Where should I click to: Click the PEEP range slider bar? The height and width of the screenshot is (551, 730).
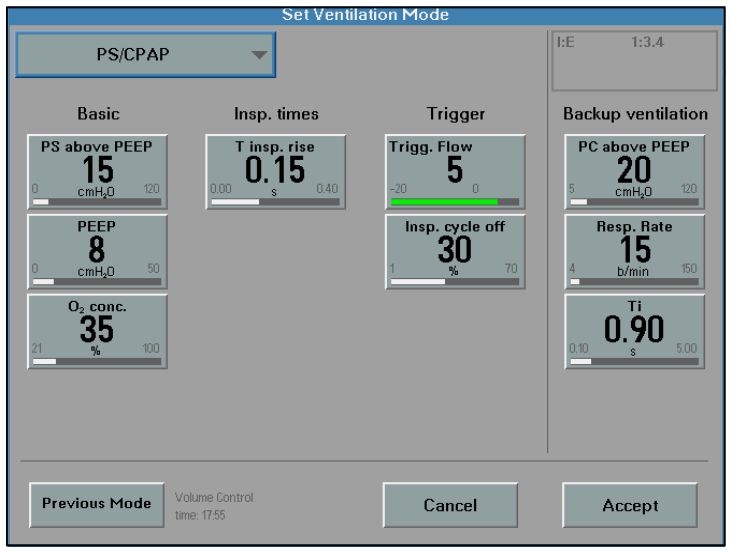pos(96,281)
